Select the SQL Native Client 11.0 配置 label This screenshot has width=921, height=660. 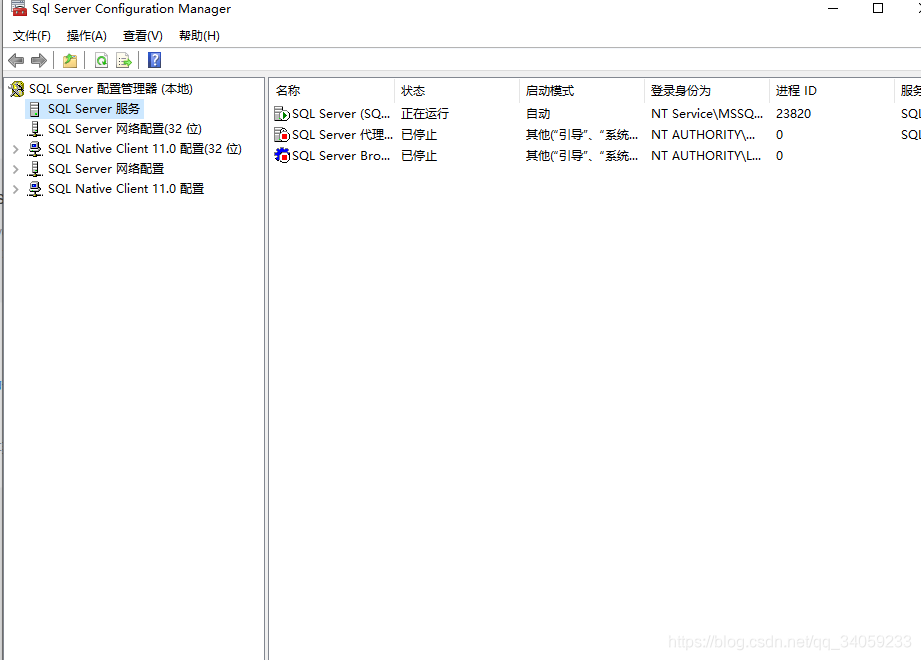coord(126,188)
